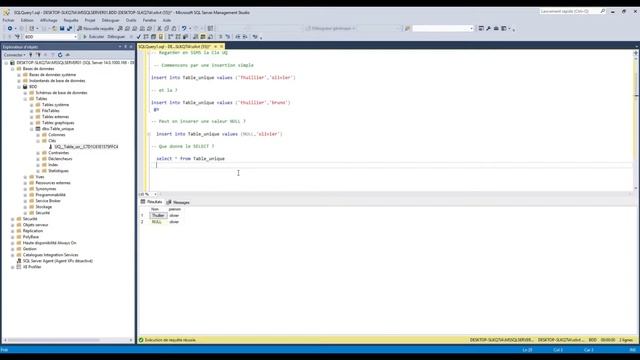Open the Fichier menu
This screenshot has height=360, width=640.
pyautogui.click(x=8, y=20)
